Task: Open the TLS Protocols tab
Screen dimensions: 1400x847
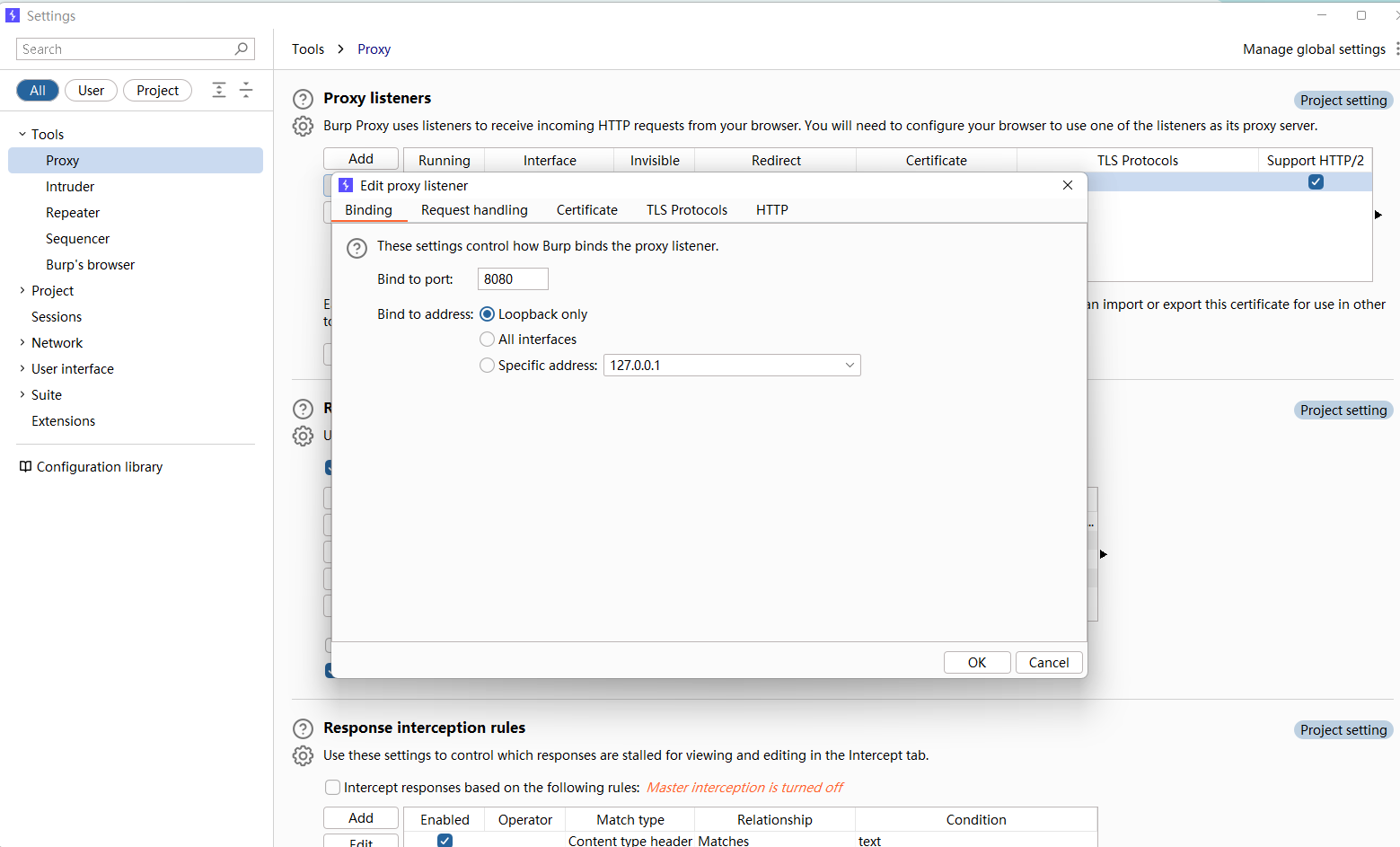Action: 686,210
